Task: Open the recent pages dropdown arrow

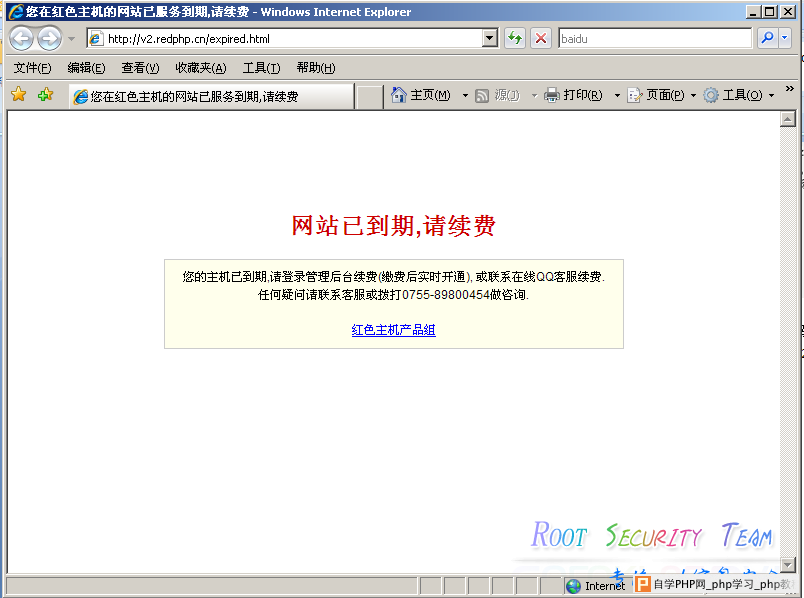Action: pos(71,39)
